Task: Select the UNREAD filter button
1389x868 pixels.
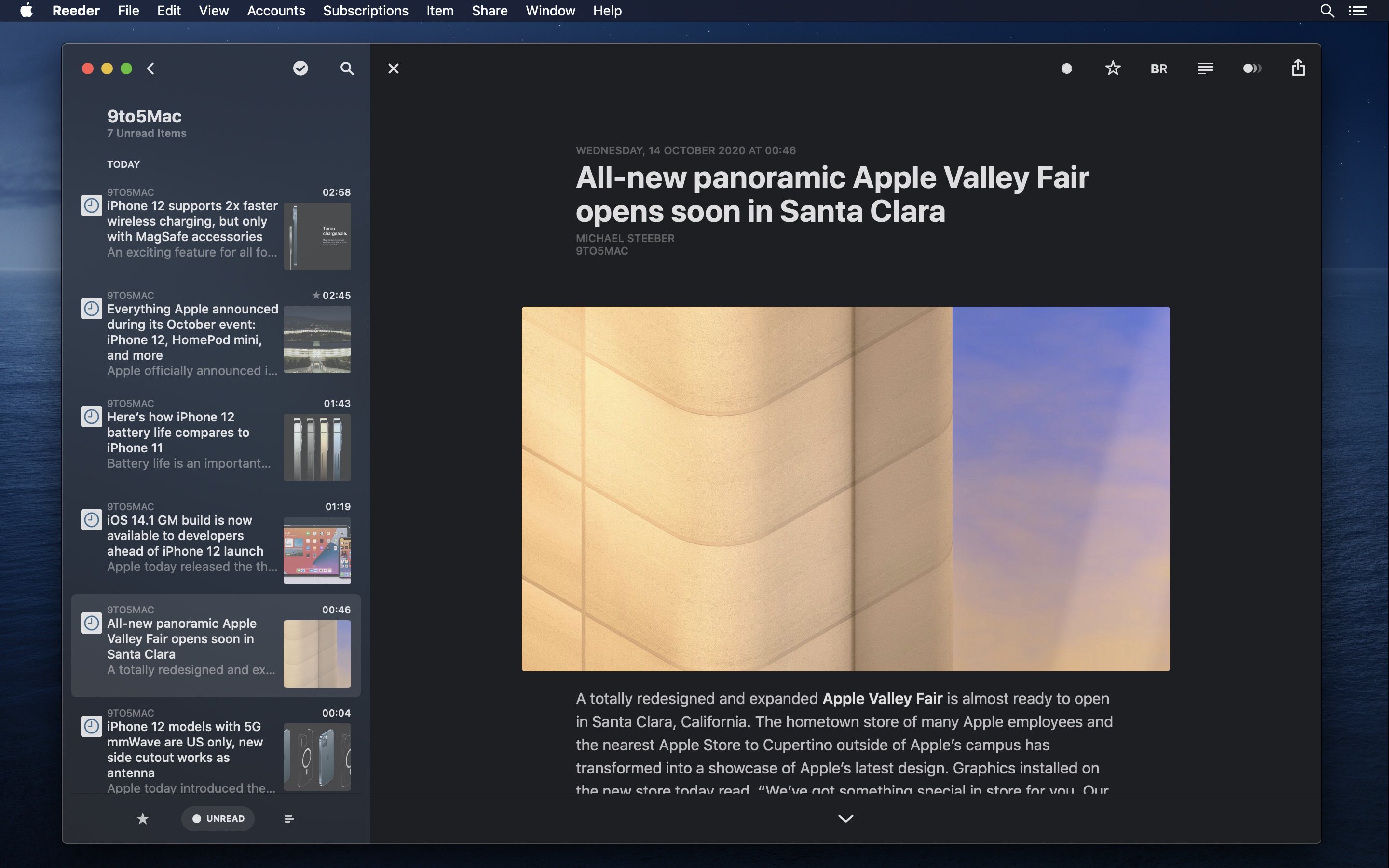Action: [x=218, y=819]
